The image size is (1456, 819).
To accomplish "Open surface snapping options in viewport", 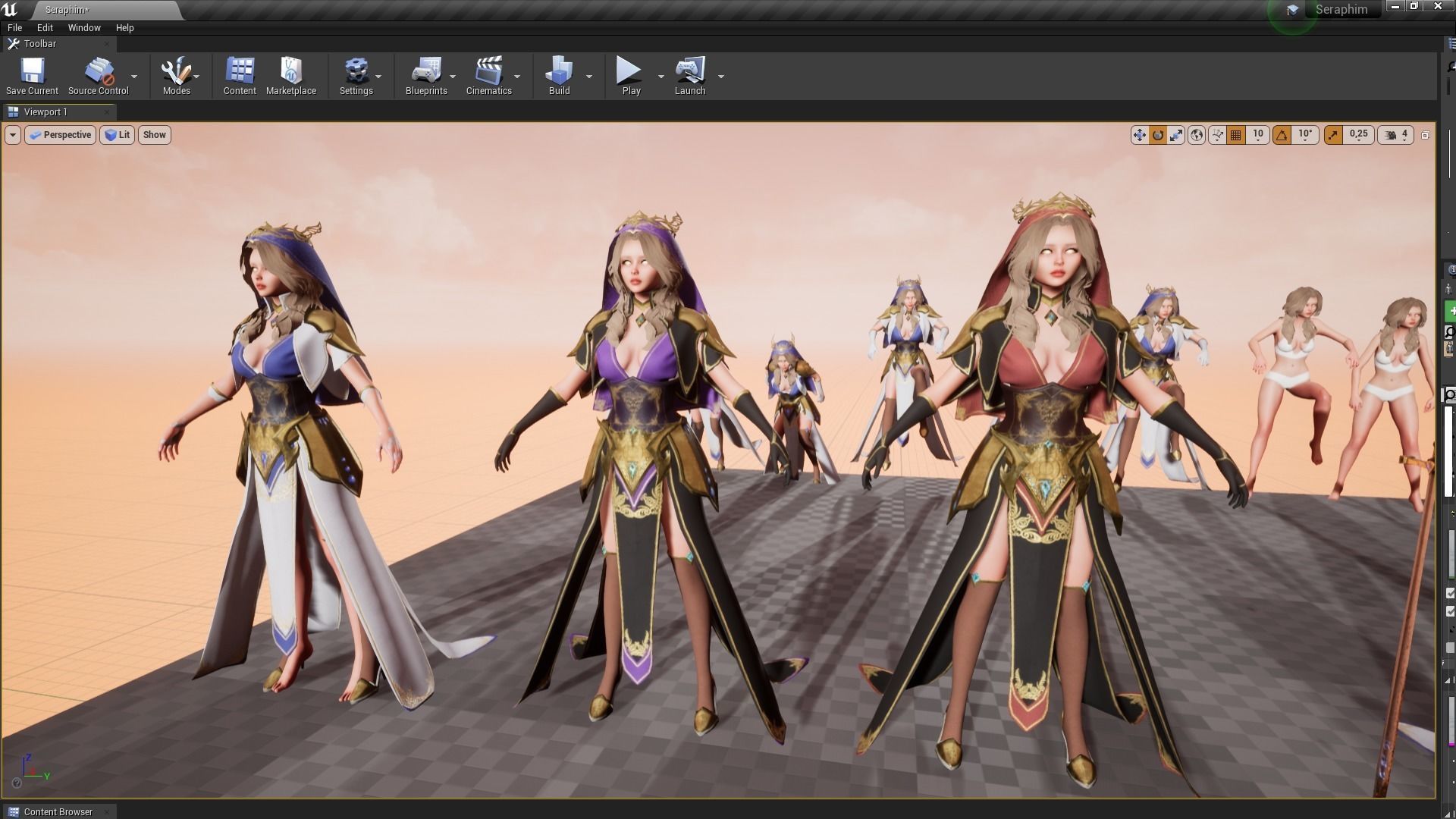I will 1217,135.
